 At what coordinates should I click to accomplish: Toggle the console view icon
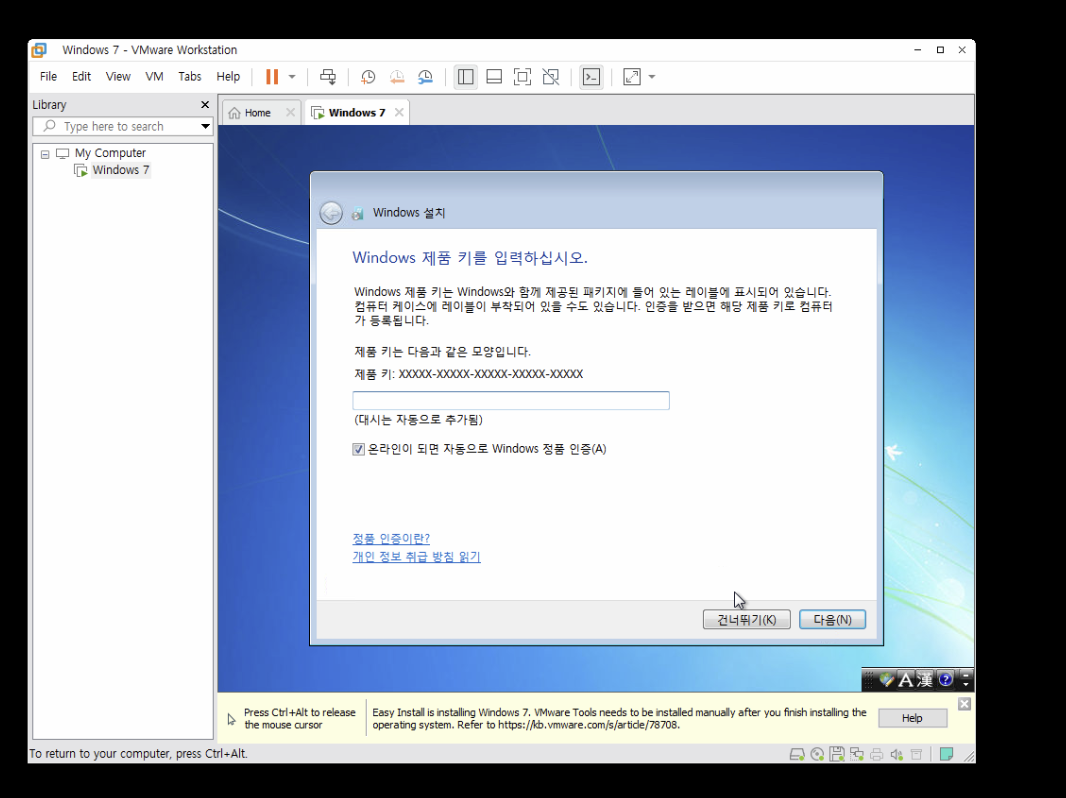(x=591, y=77)
